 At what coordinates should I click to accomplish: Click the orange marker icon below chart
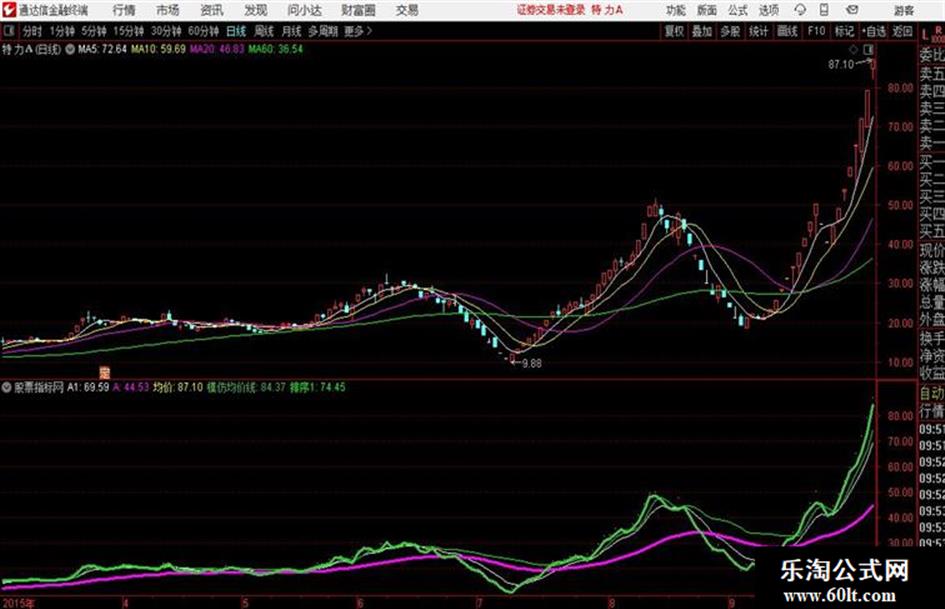point(104,372)
